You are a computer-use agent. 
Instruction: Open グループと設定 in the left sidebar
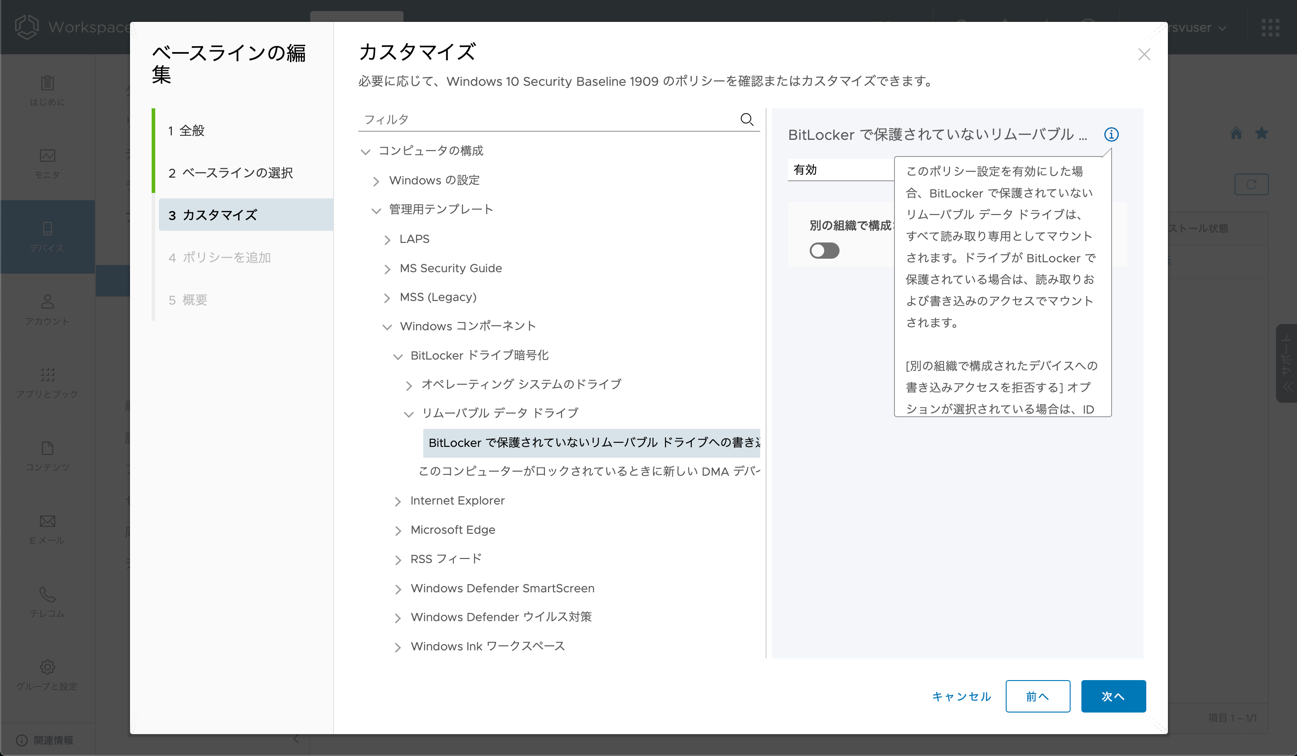[x=47, y=675]
